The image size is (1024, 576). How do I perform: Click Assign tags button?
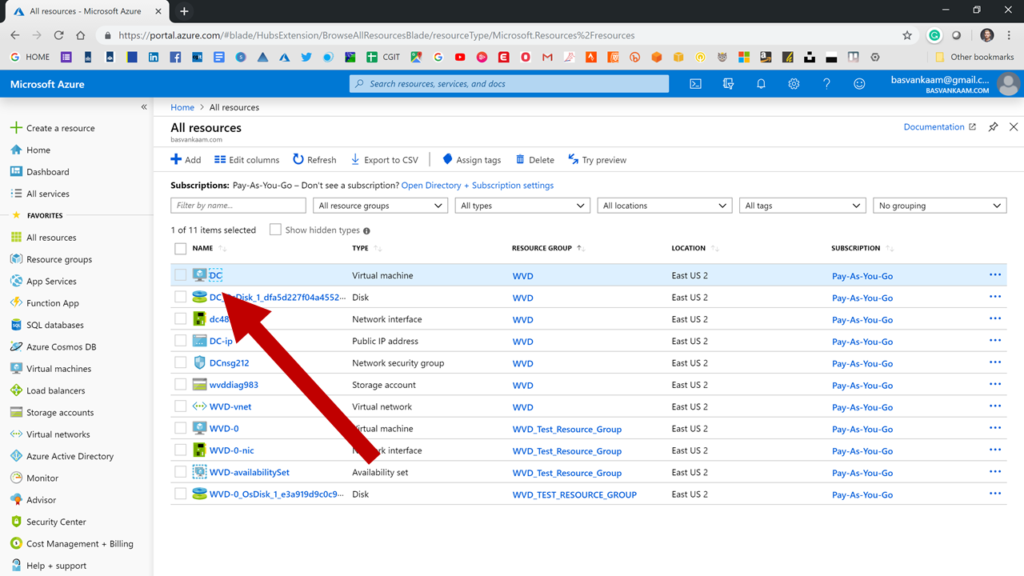point(472,160)
